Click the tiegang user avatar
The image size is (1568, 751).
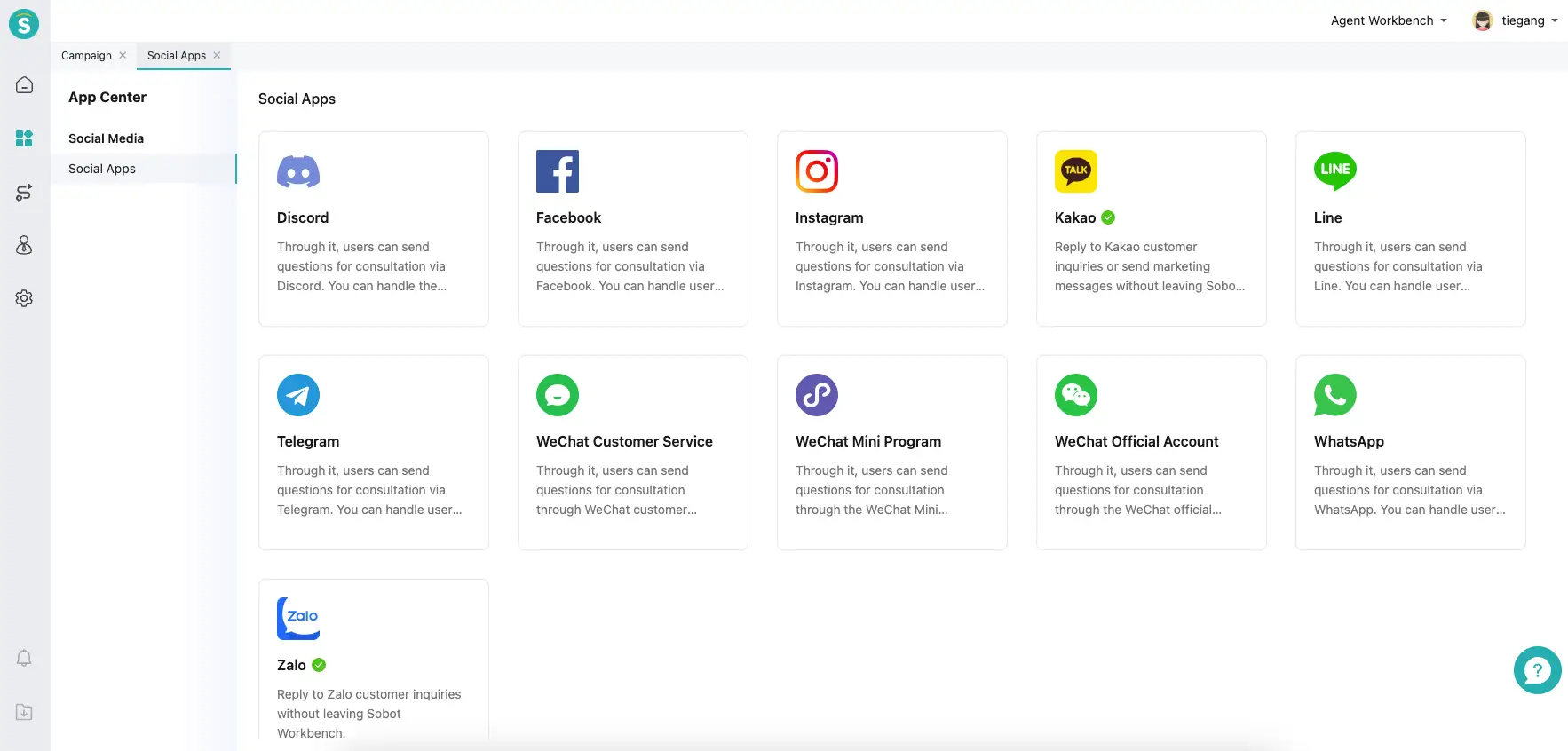1482,20
